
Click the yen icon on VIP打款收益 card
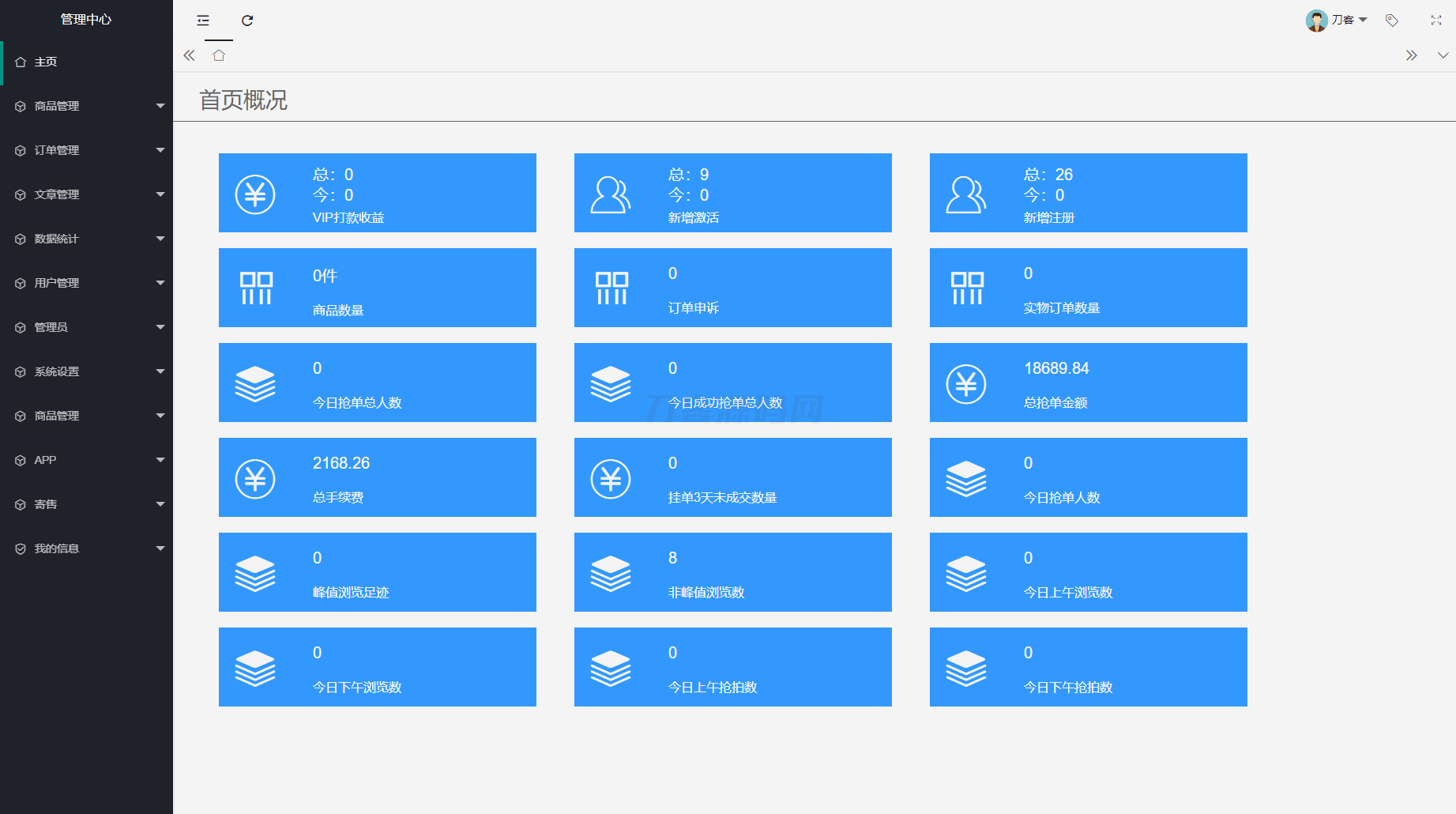(x=255, y=194)
